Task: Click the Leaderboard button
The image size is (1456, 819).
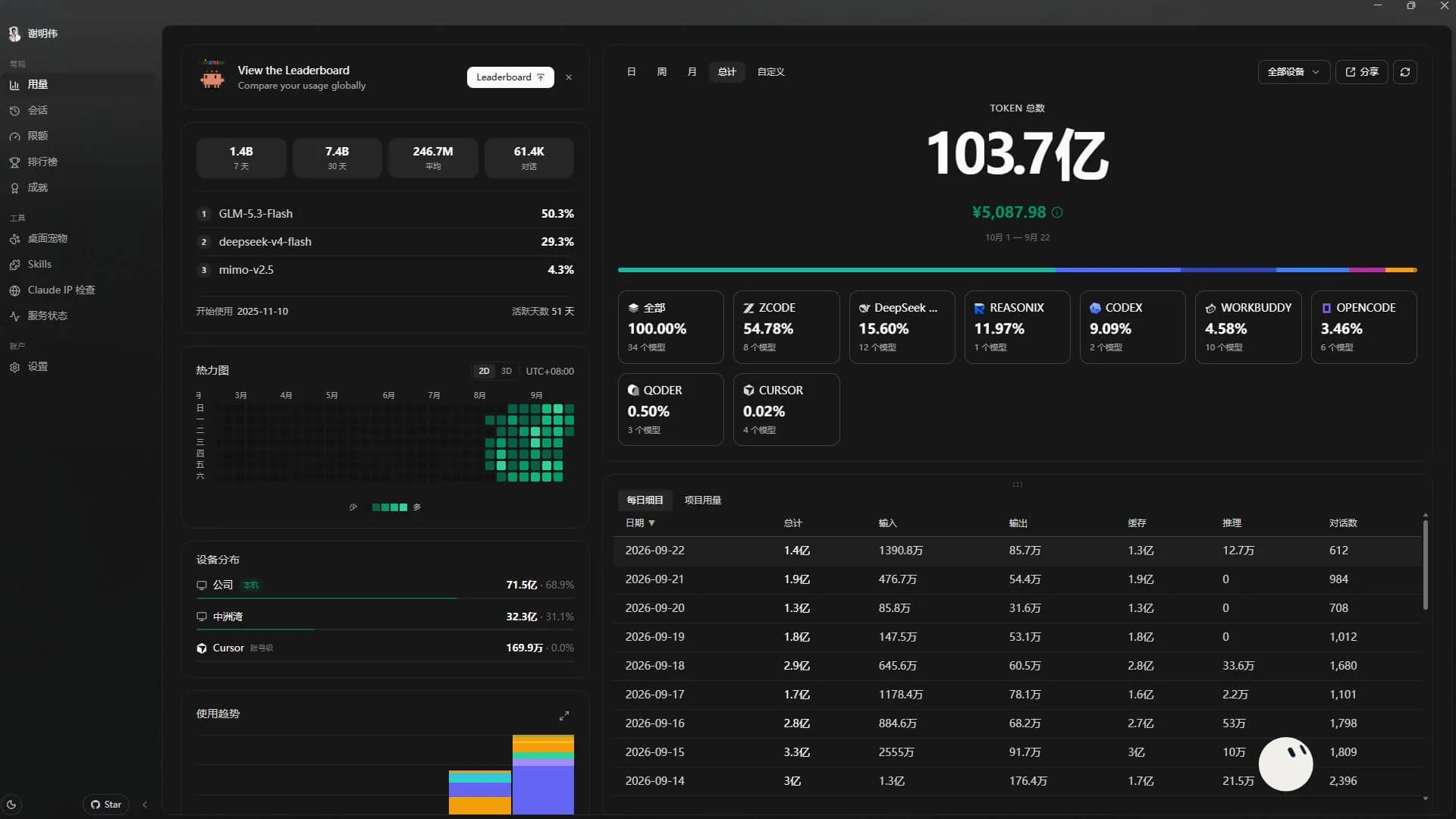Action: (x=510, y=77)
